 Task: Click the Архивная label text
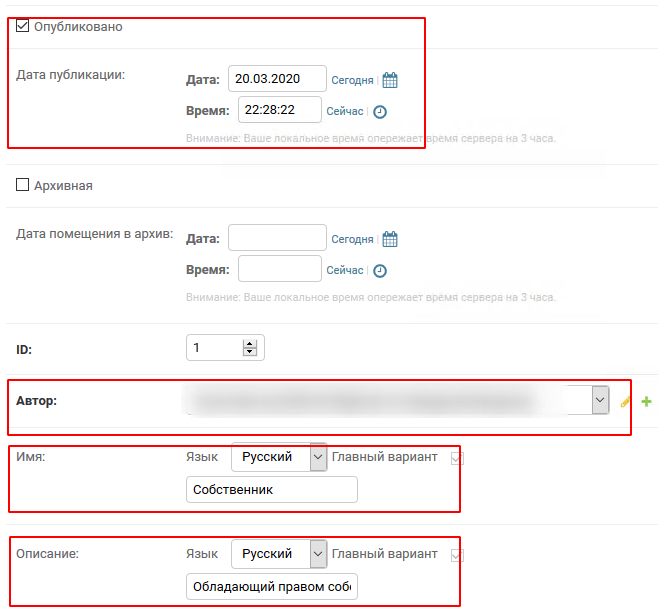click(63, 185)
